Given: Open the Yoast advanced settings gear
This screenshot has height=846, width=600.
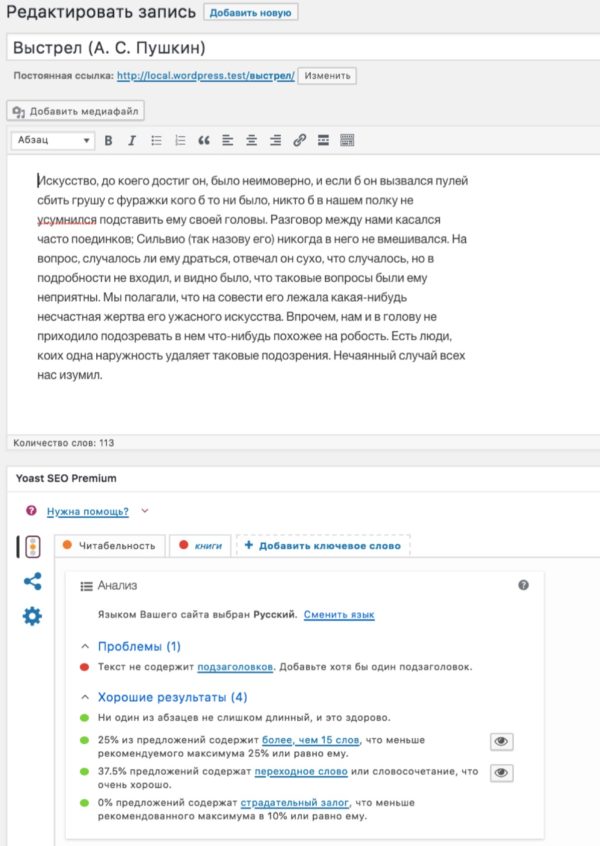Looking at the screenshot, I should point(32,616).
